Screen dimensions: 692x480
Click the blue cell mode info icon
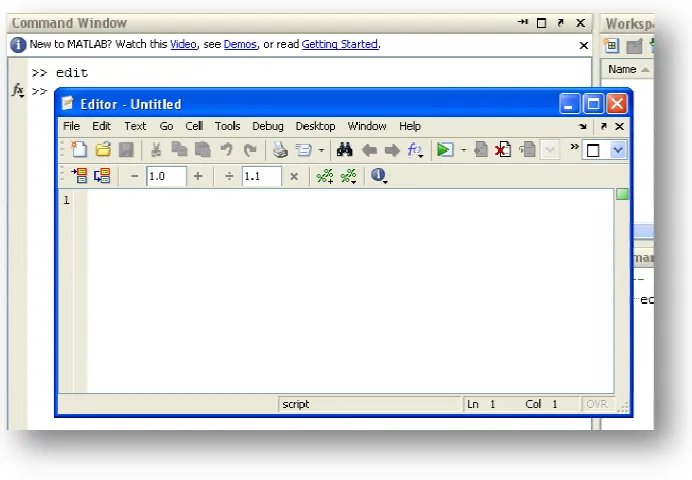(x=379, y=176)
